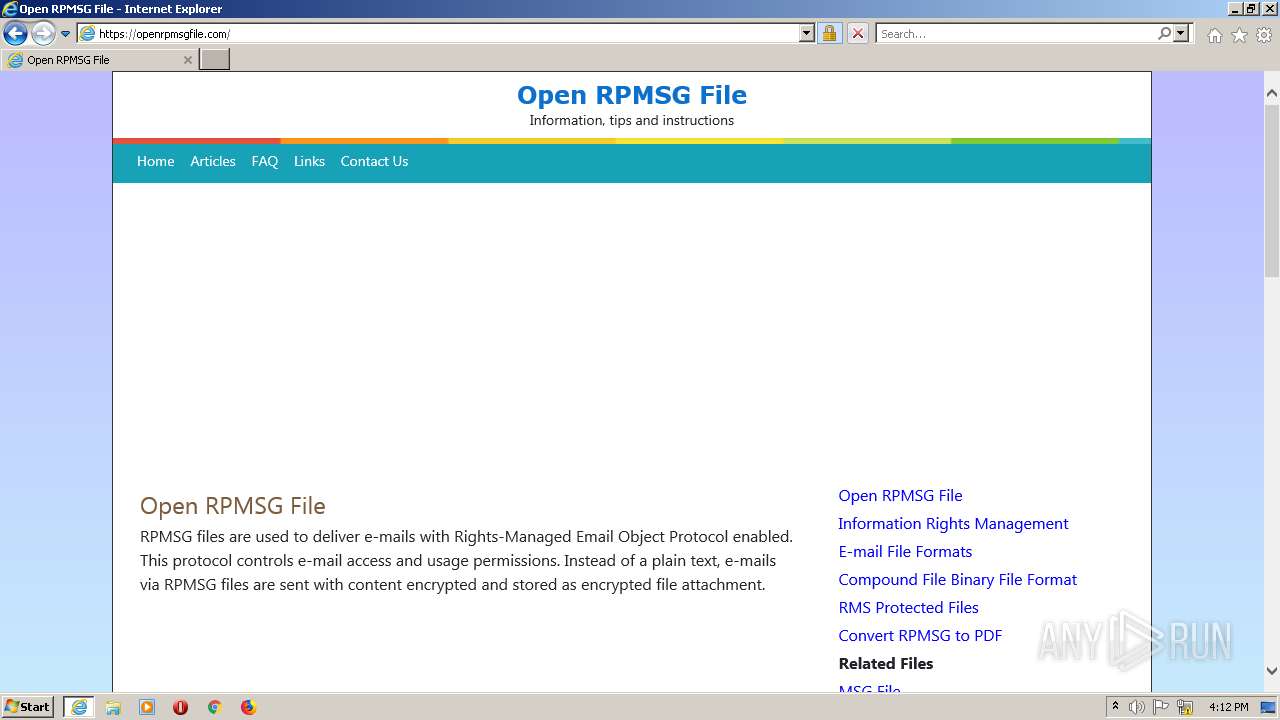Click the Search box in Internet Explorer
The height and width of the screenshot is (720, 1280).
1015,33
